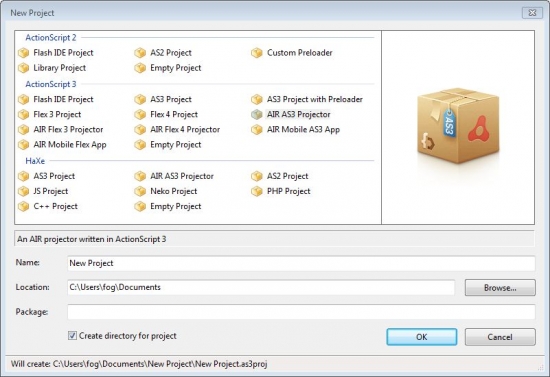550x377 pixels.
Task: Select highlighted AIR AS3 Projector icon under ActionScript 3
Action: [x=257, y=115]
